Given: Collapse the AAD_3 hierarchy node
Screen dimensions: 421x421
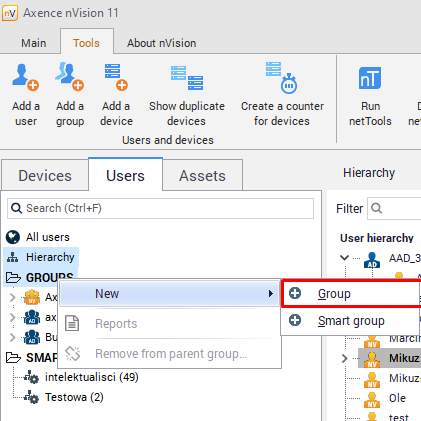Looking at the screenshot, I should (344, 257).
